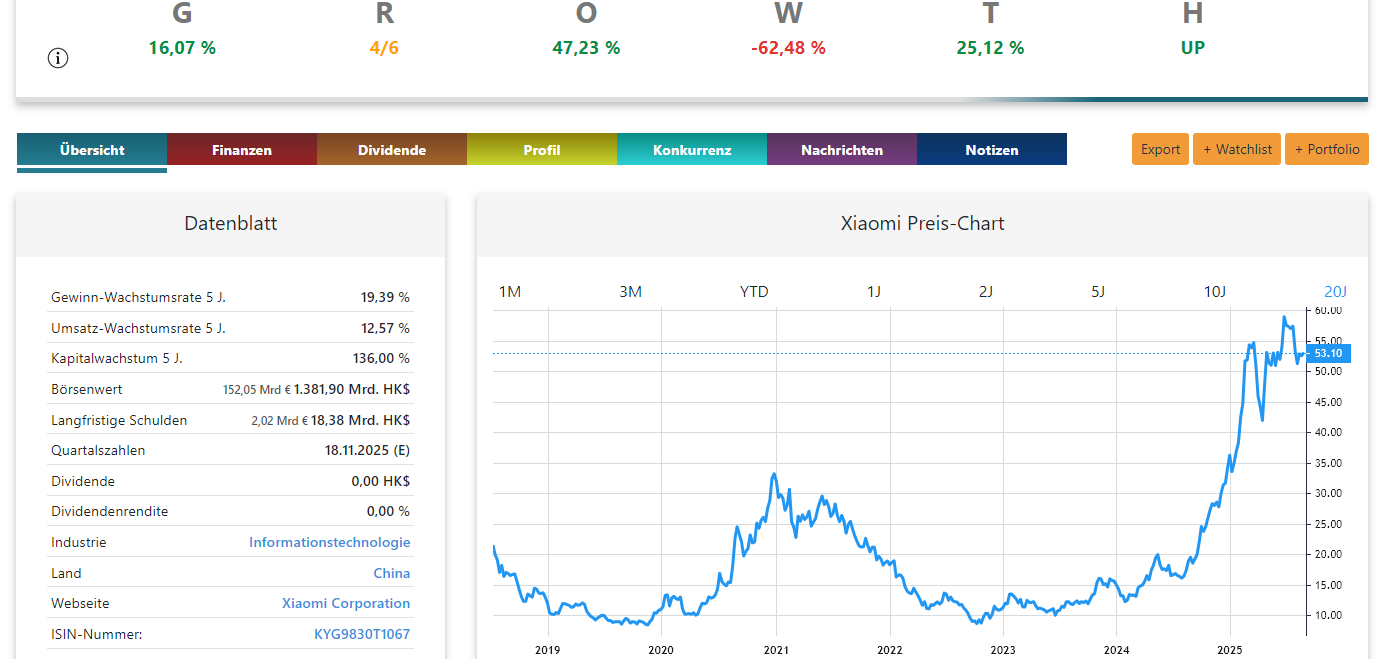Click the info circle icon
This screenshot has height=659, width=1383.
[x=58, y=58]
